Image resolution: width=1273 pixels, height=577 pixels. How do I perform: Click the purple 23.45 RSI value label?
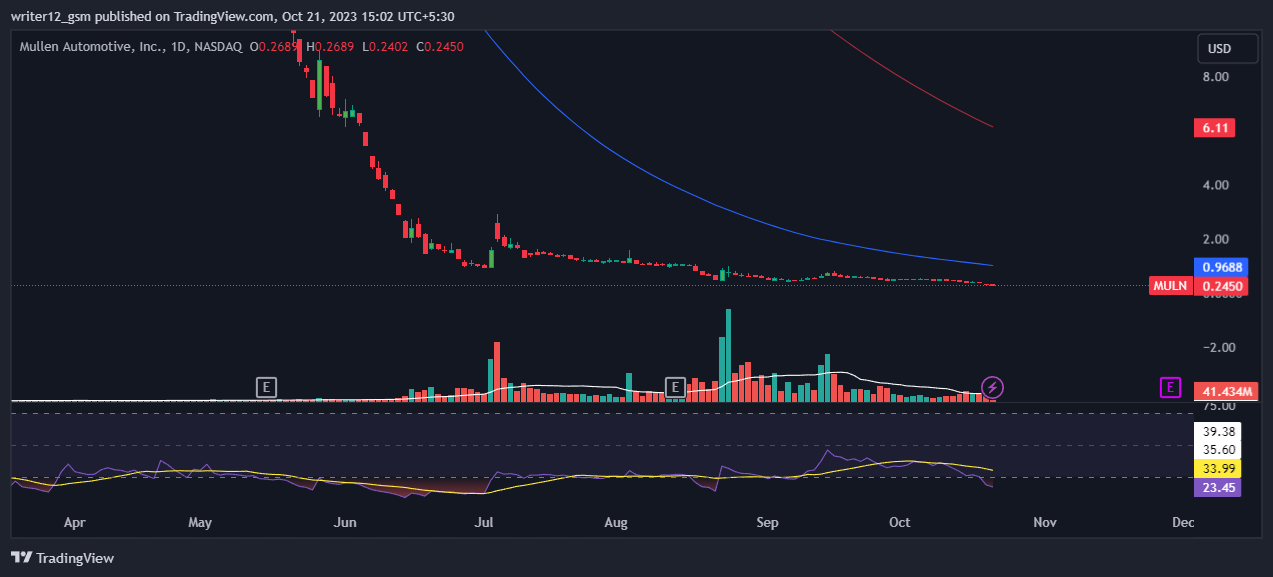(x=1218, y=488)
